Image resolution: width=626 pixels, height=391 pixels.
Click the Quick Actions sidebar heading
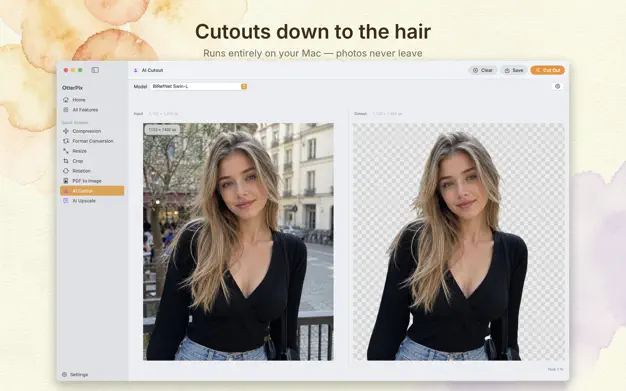pyautogui.click(x=75, y=123)
